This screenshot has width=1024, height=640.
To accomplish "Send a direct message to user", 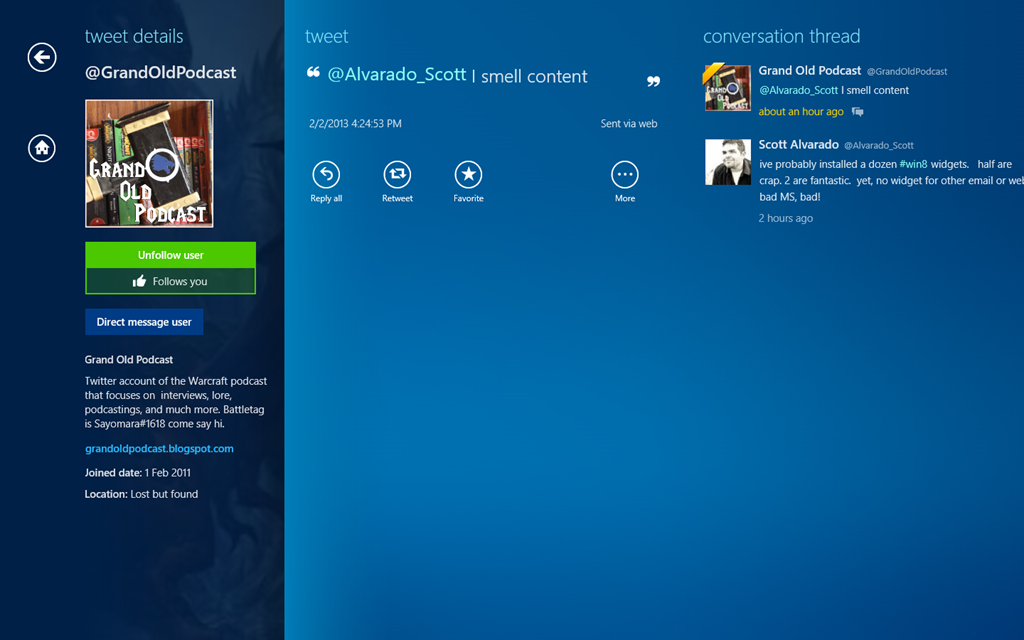I will click(144, 322).
